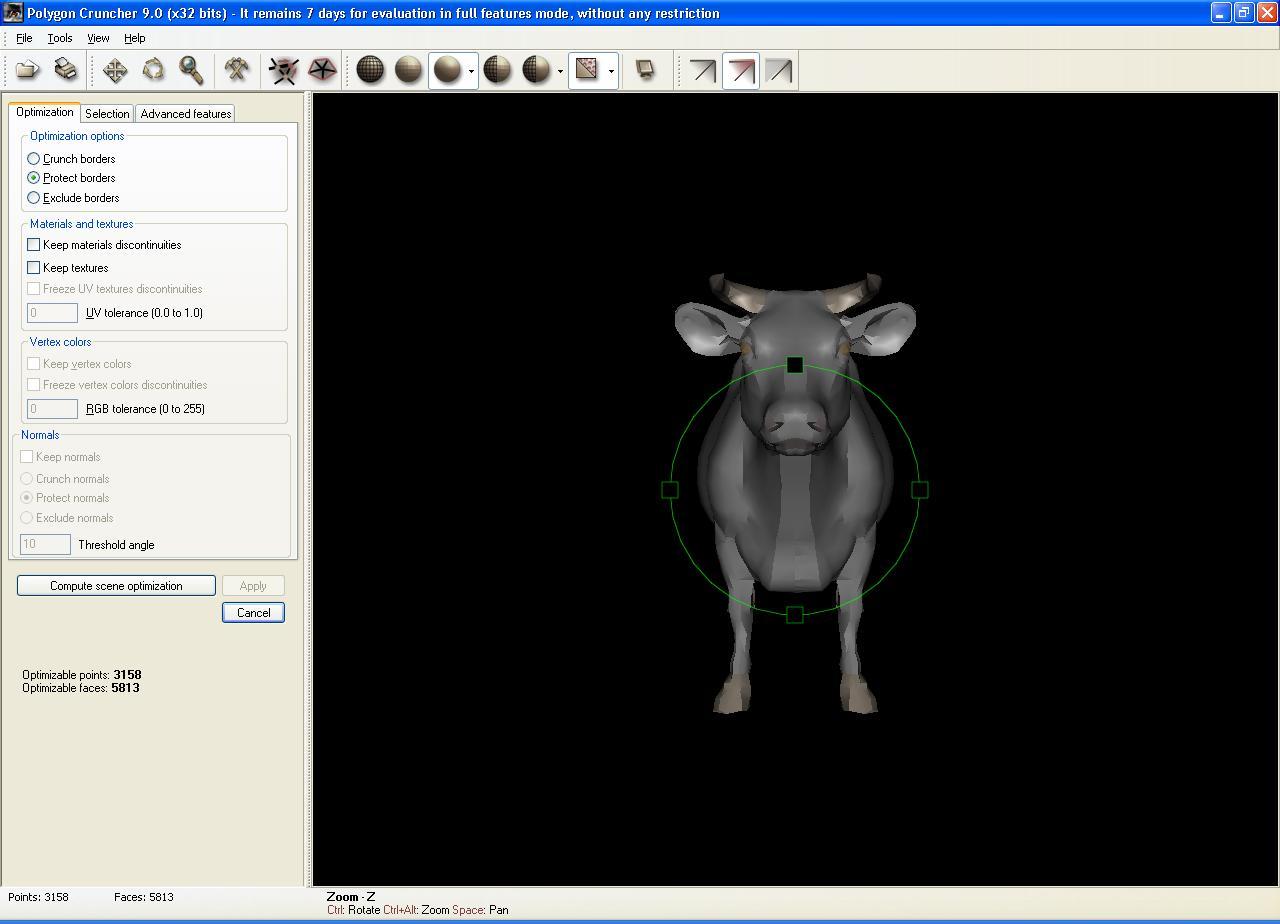Screen dimensions: 1280x924
Task: Select the magnifier zoom tool
Action: pyautogui.click(x=191, y=70)
